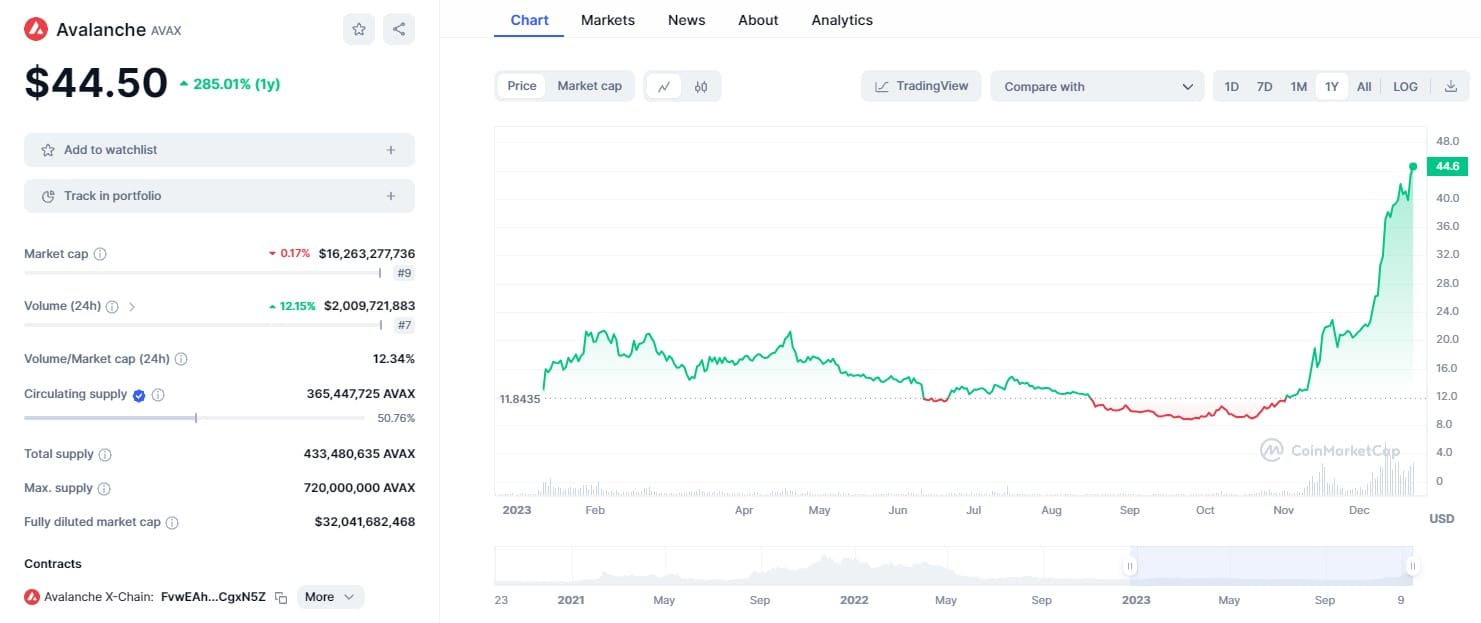Open the Market cap info tooltip icon
The width and height of the screenshot is (1481, 623).
tap(100, 254)
